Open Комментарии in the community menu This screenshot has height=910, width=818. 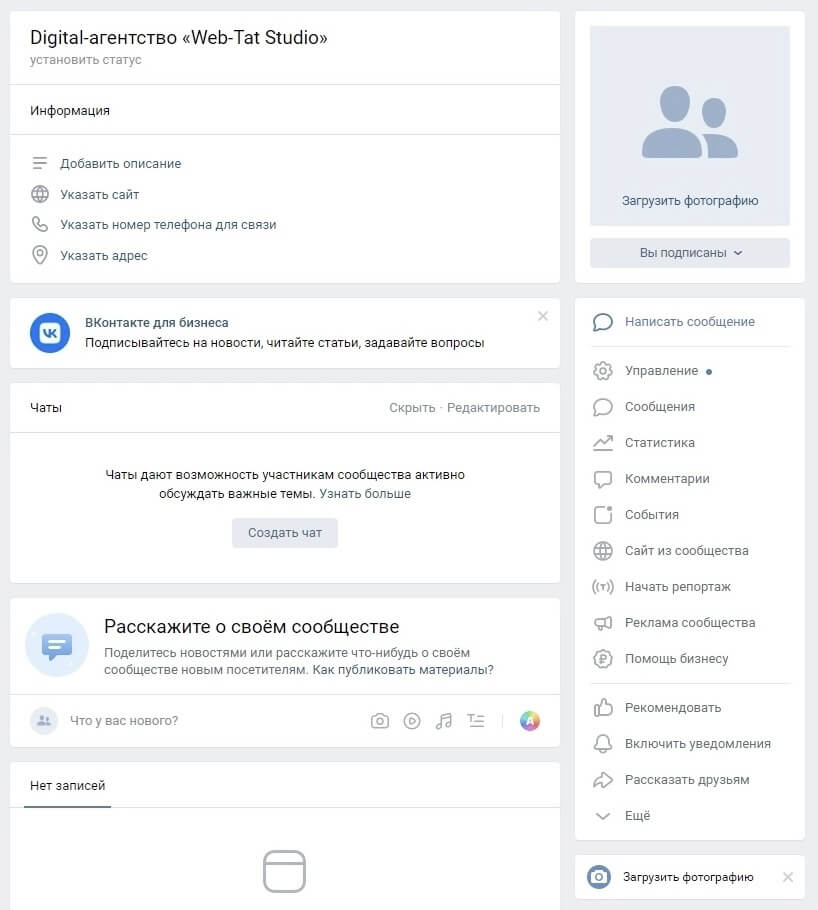(x=667, y=479)
